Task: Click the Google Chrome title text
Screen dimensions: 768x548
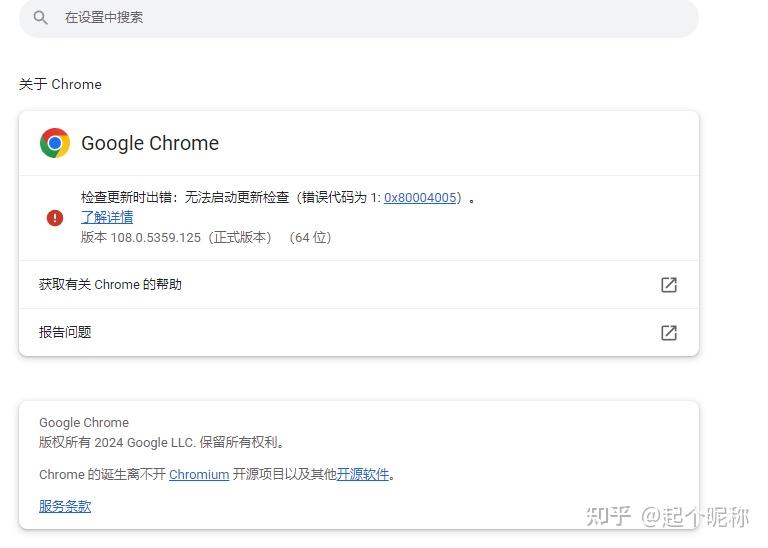Action: point(150,143)
